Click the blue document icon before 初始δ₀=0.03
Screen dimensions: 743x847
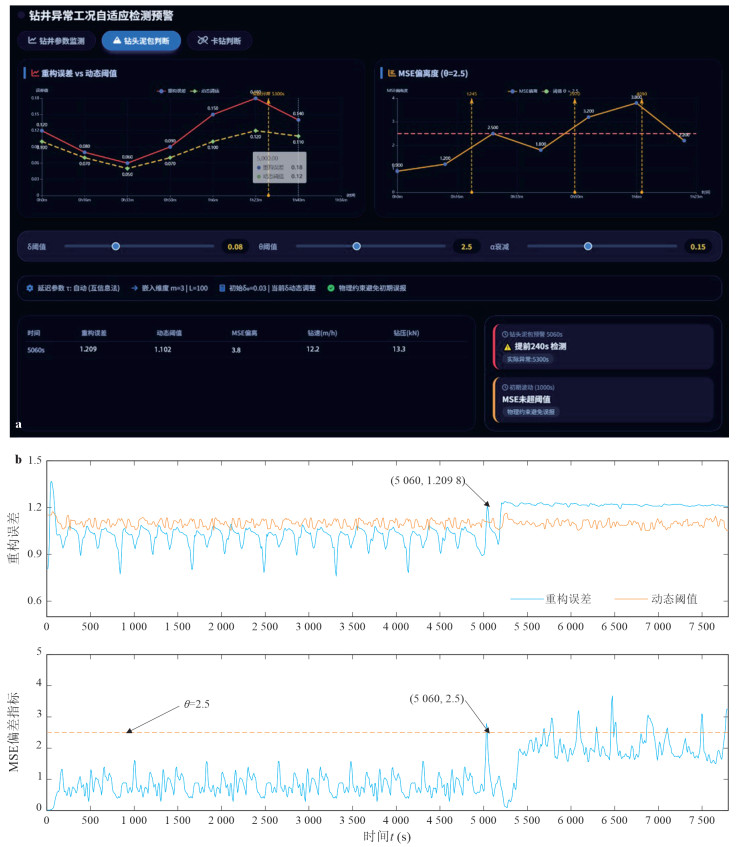tap(222, 288)
